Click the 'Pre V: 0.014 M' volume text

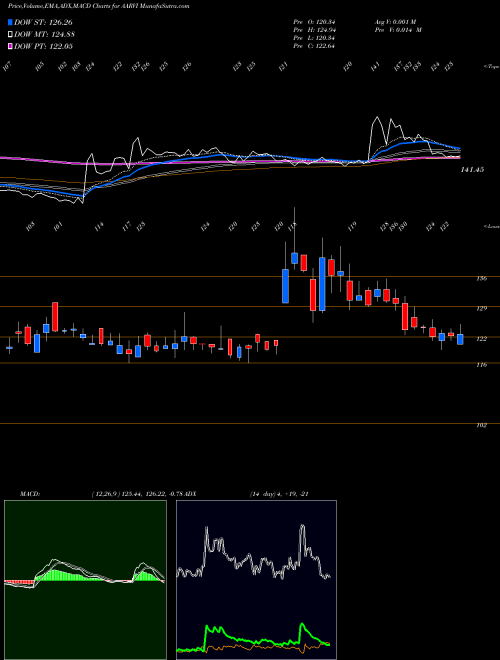(x=398, y=30)
